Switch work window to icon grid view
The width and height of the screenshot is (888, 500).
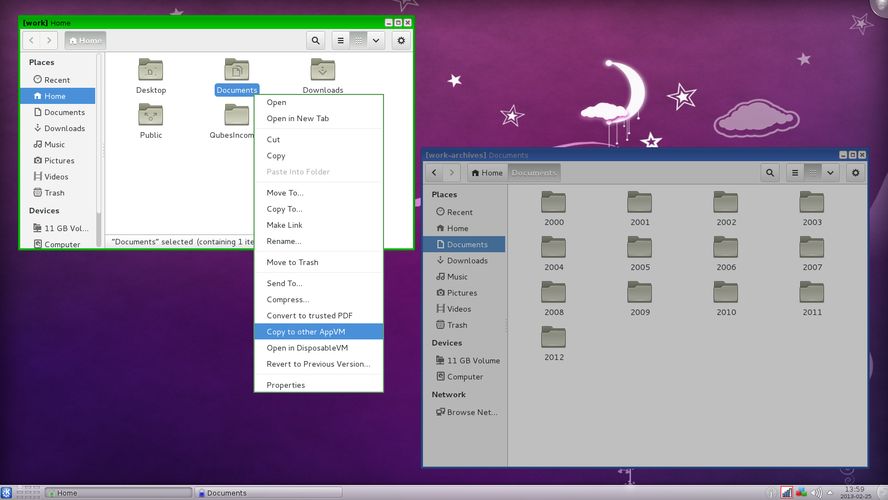coord(358,40)
